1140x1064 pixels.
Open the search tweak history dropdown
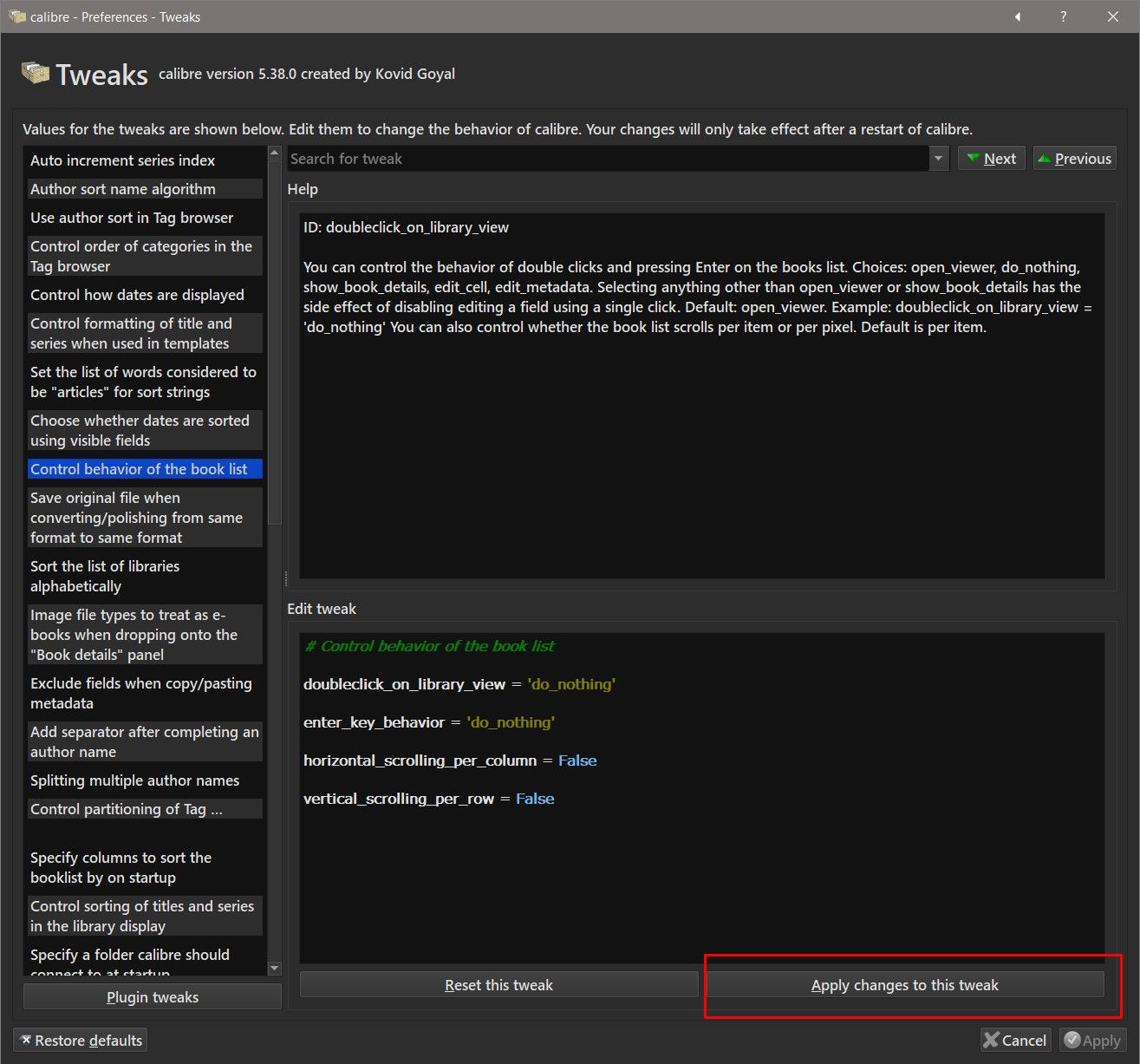coord(938,159)
